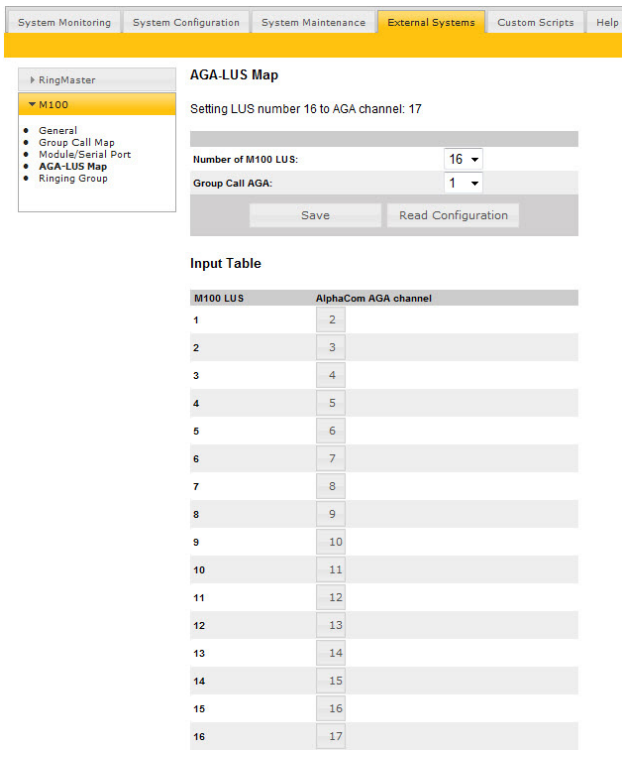Viewport: 625px width, 758px height.
Task: Click AGA channel field for LUS 1
Action: coord(331,320)
